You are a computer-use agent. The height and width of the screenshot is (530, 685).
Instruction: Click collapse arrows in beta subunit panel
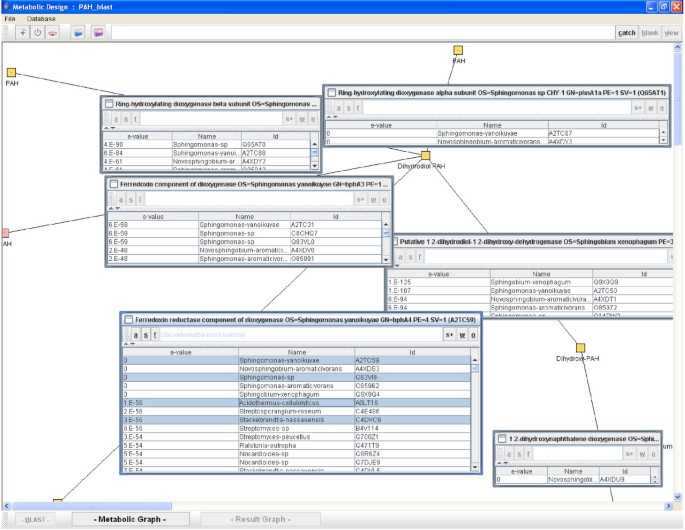coord(109,128)
